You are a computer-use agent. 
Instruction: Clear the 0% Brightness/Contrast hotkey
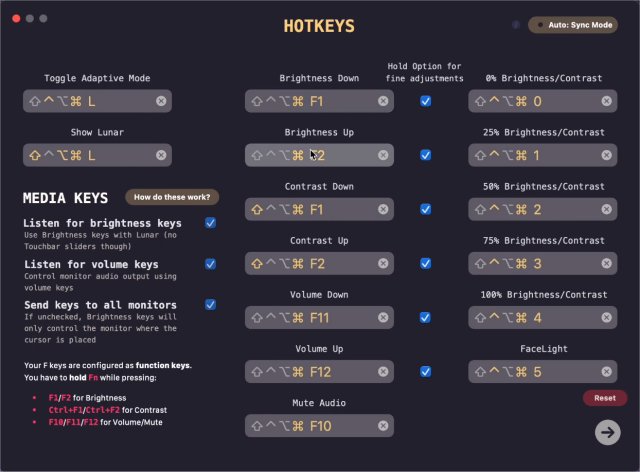click(608, 101)
